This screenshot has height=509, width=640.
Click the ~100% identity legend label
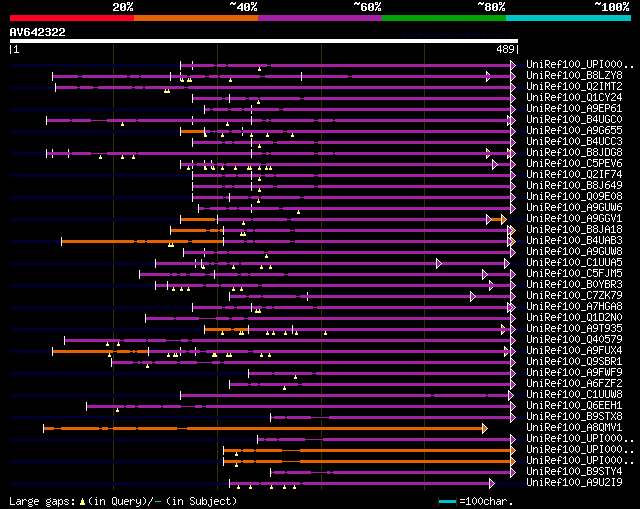[x=611, y=7]
